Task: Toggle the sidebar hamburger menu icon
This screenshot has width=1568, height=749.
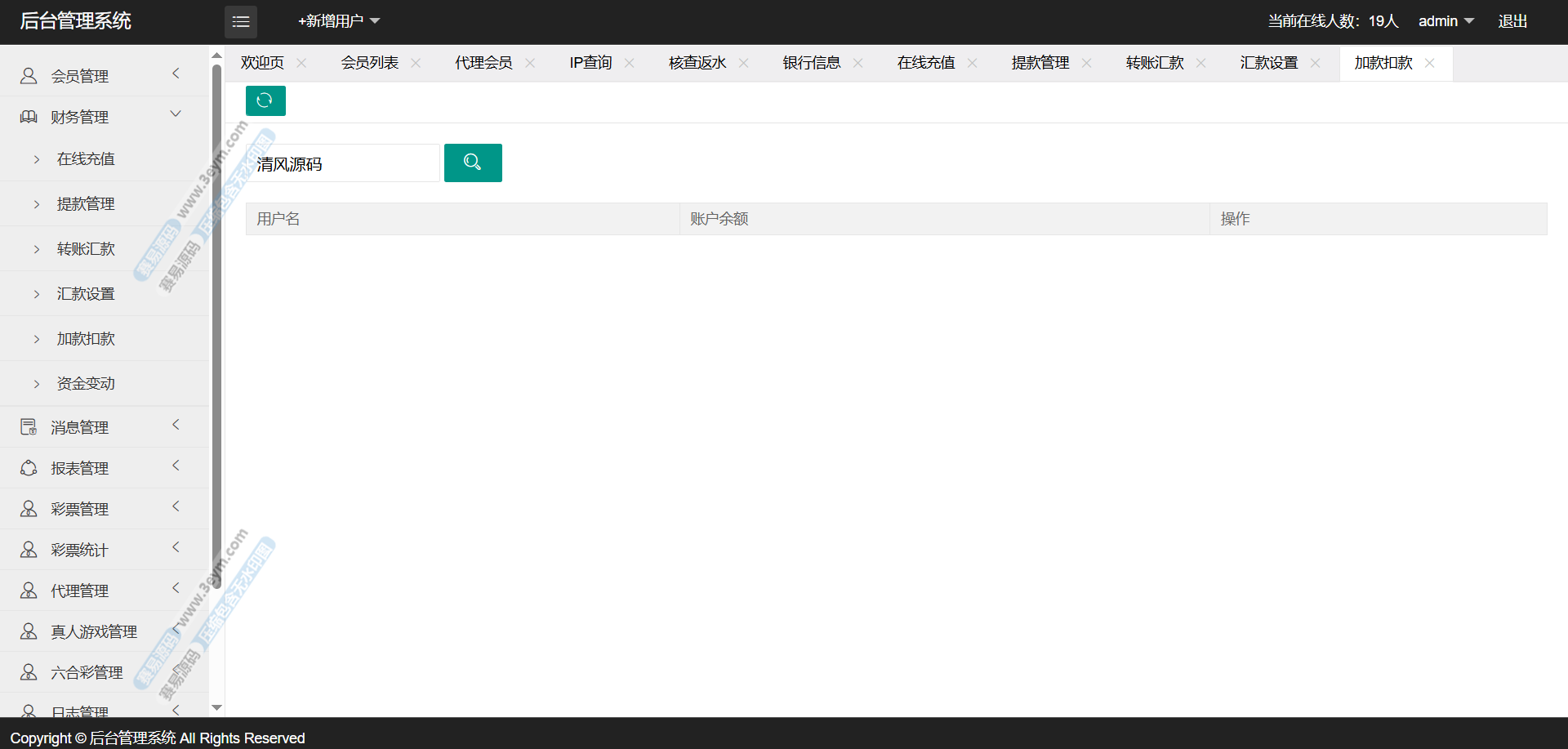Action: 241,22
